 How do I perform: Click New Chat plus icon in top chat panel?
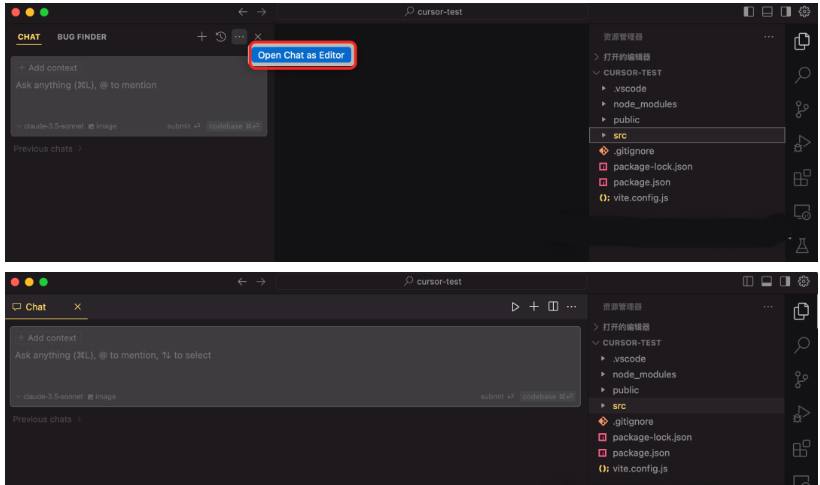(x=201, y=37)
